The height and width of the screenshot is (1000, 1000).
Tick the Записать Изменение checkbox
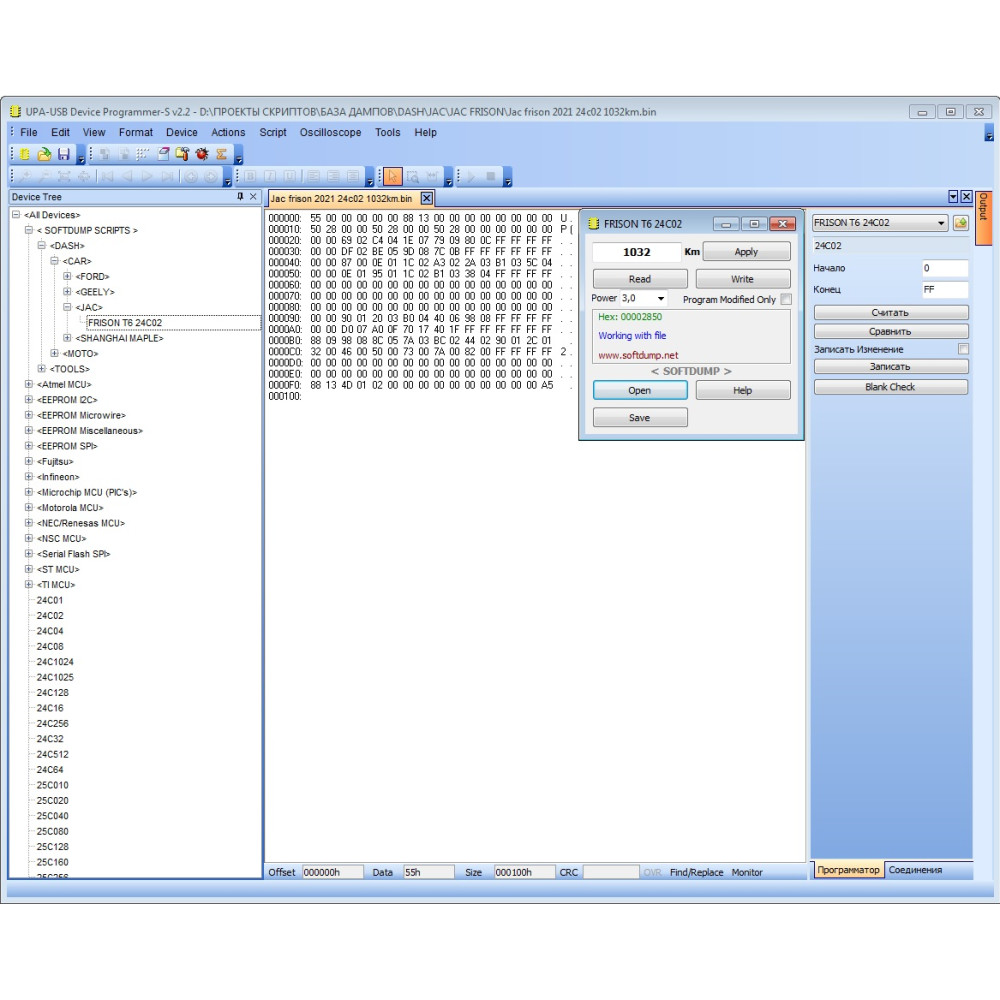[963, 349]
